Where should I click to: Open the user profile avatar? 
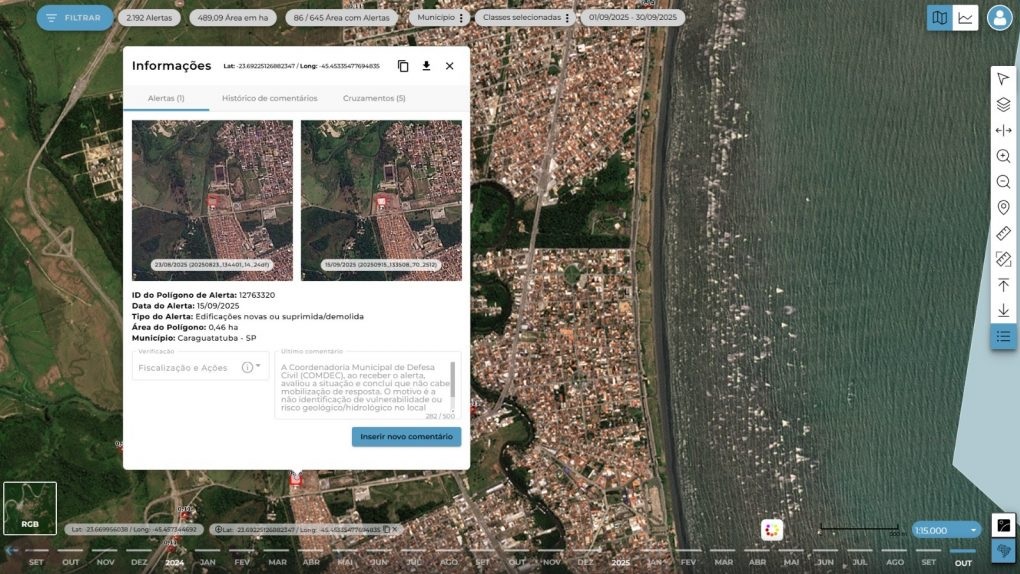coord(999,17)
